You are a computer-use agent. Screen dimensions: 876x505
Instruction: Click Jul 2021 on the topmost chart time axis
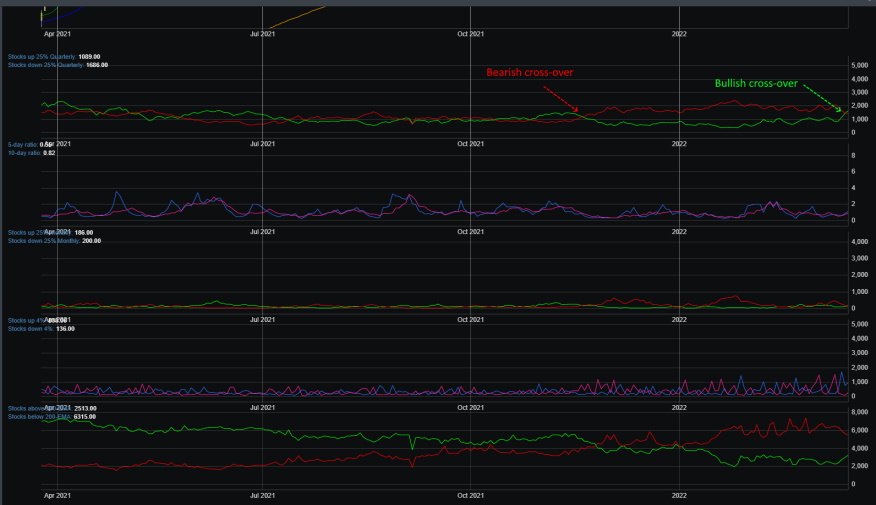tap(262, 34)
